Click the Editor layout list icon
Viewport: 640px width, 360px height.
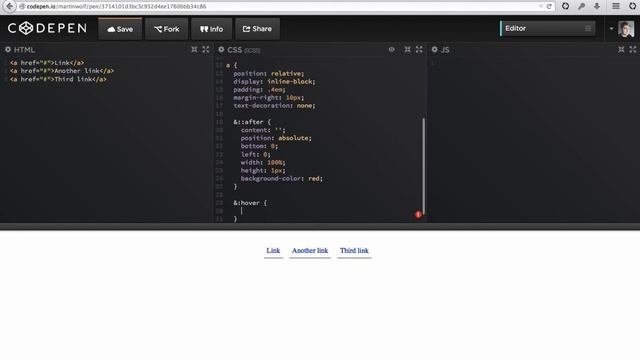point(588,29)
